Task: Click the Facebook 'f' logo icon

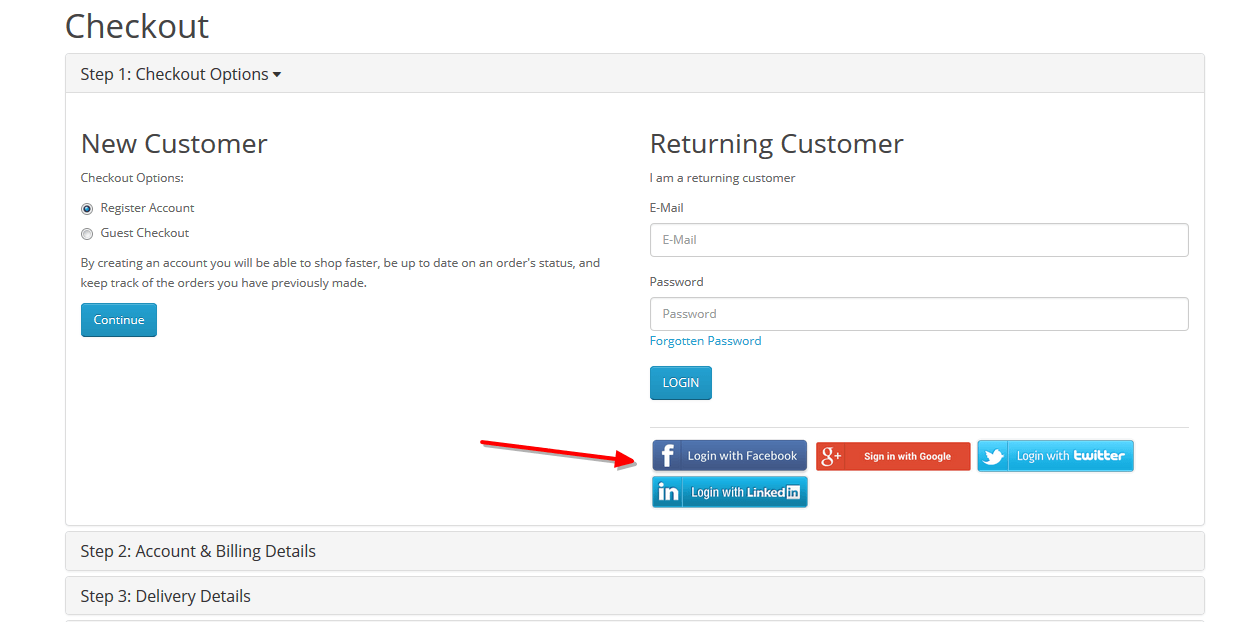Action: [x=668, y=456]
